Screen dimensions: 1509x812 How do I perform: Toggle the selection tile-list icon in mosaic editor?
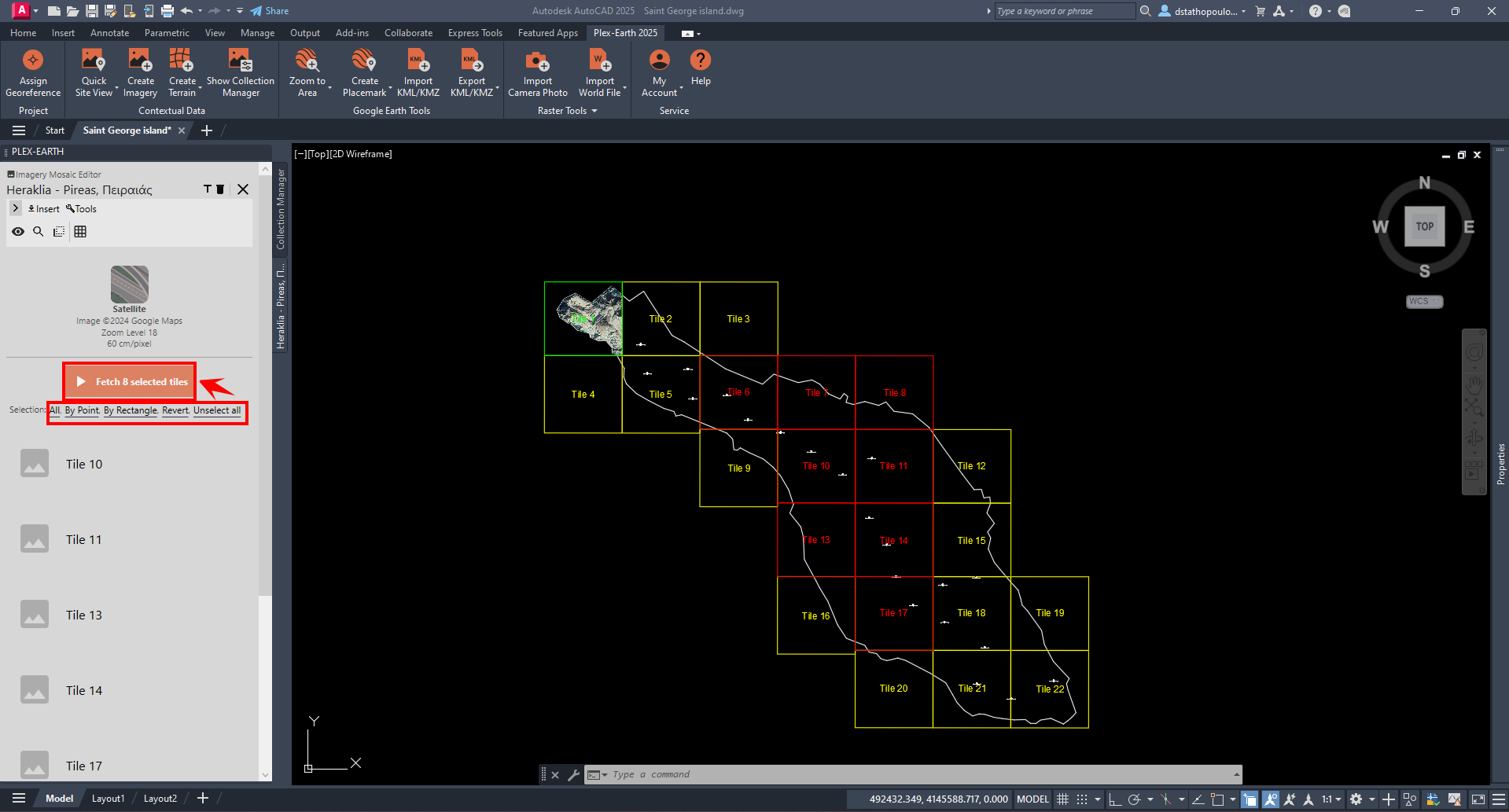tap(59, 231)
